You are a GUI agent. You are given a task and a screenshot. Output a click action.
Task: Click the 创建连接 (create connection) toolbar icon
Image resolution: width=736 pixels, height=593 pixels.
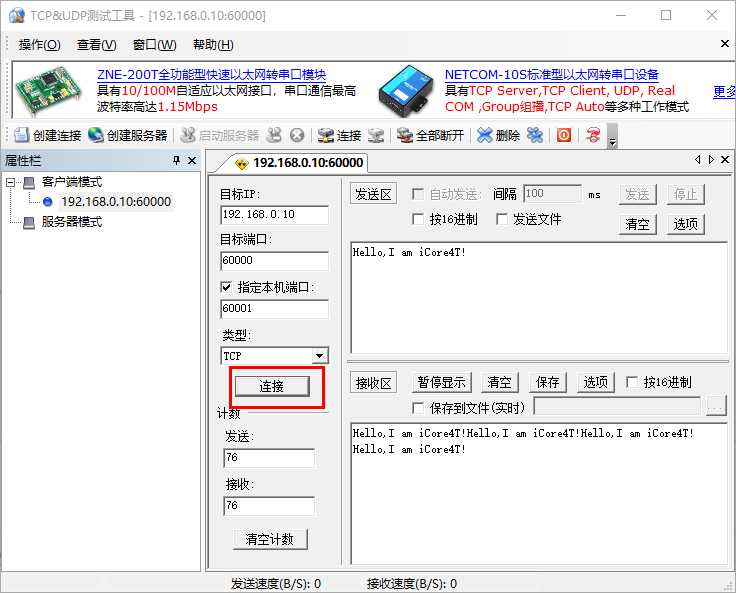coord(22,135)
